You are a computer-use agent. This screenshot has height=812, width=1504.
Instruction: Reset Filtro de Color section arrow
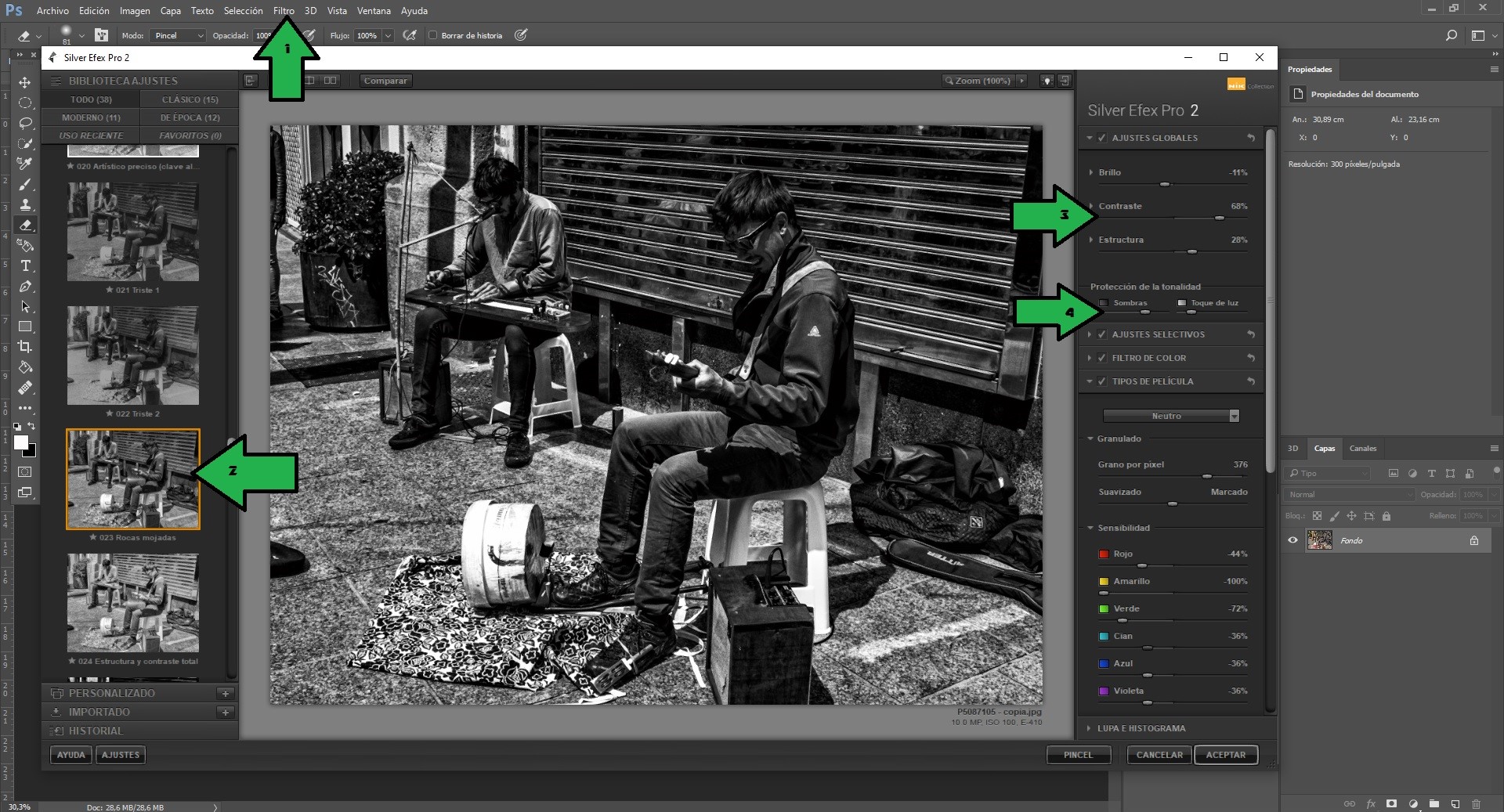(x=1251, y=358)
